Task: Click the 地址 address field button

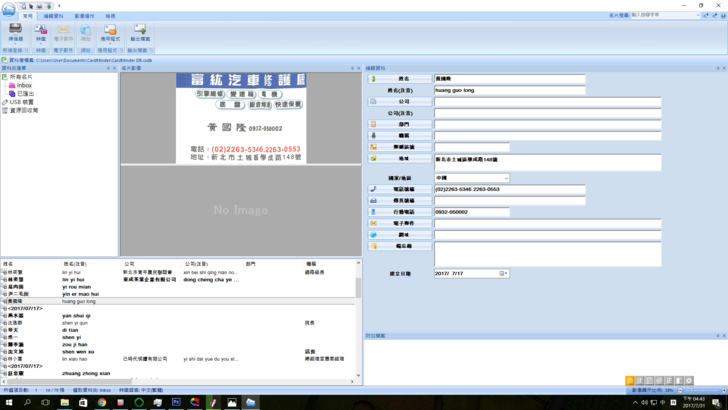Action: tap(399, 158)
